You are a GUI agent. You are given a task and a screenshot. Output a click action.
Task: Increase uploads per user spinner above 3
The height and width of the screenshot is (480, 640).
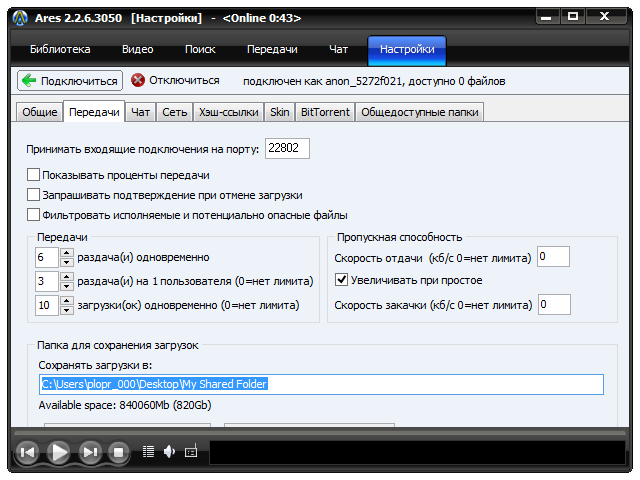click(67, 277)
